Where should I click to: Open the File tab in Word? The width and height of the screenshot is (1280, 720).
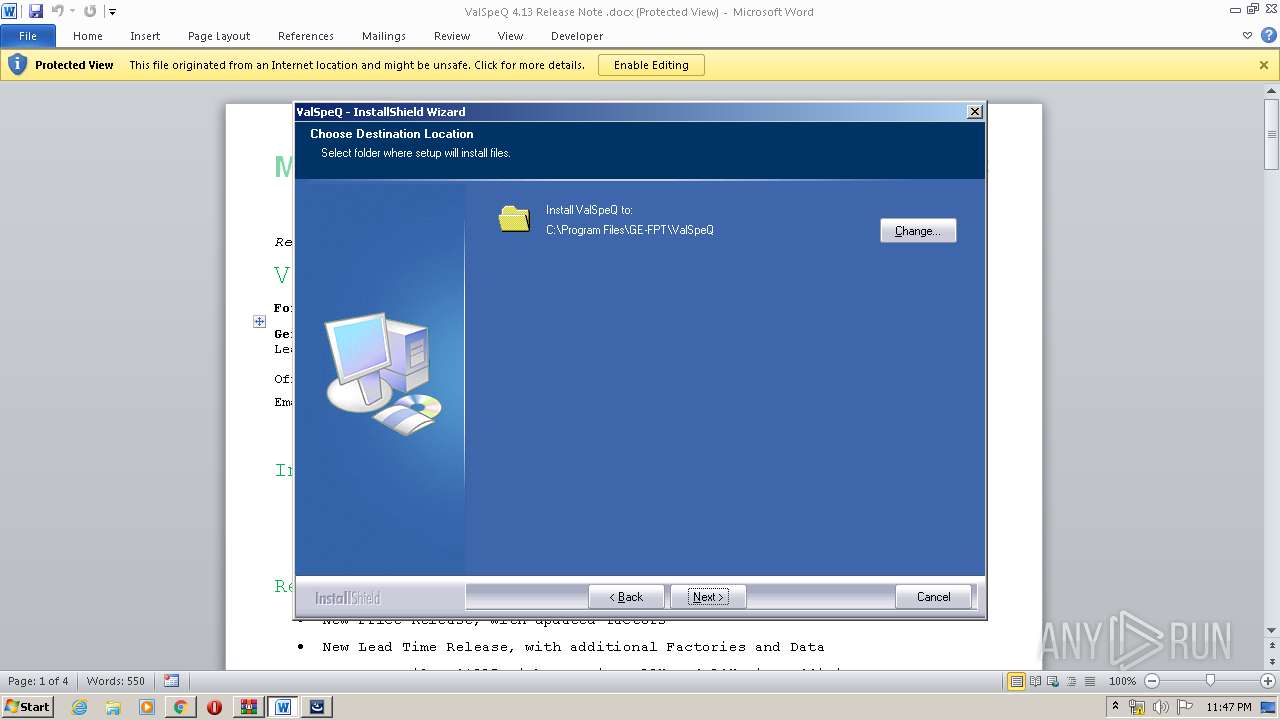(x=28, y=36)
